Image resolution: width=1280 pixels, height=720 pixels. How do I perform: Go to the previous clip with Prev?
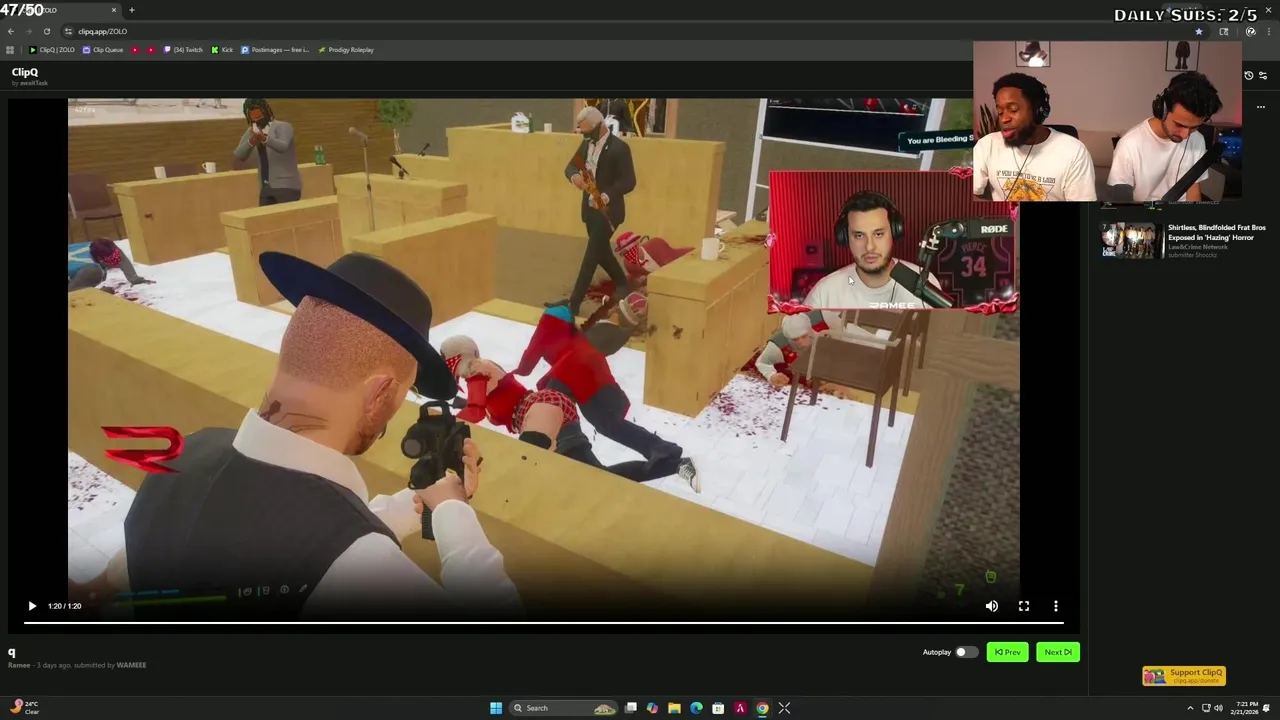(1007, 652)
